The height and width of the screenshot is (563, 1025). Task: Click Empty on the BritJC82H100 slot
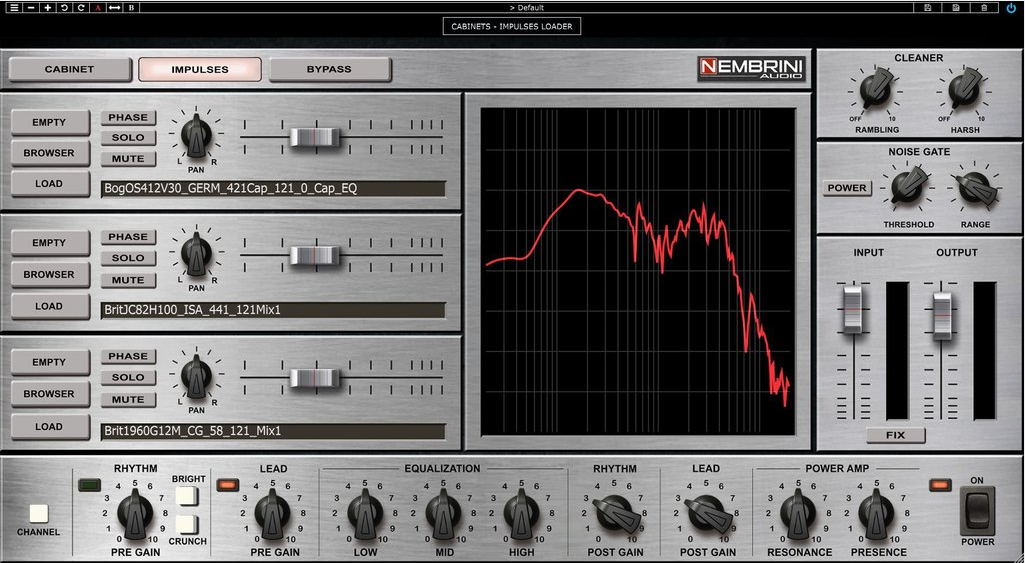tap(50, 243)
